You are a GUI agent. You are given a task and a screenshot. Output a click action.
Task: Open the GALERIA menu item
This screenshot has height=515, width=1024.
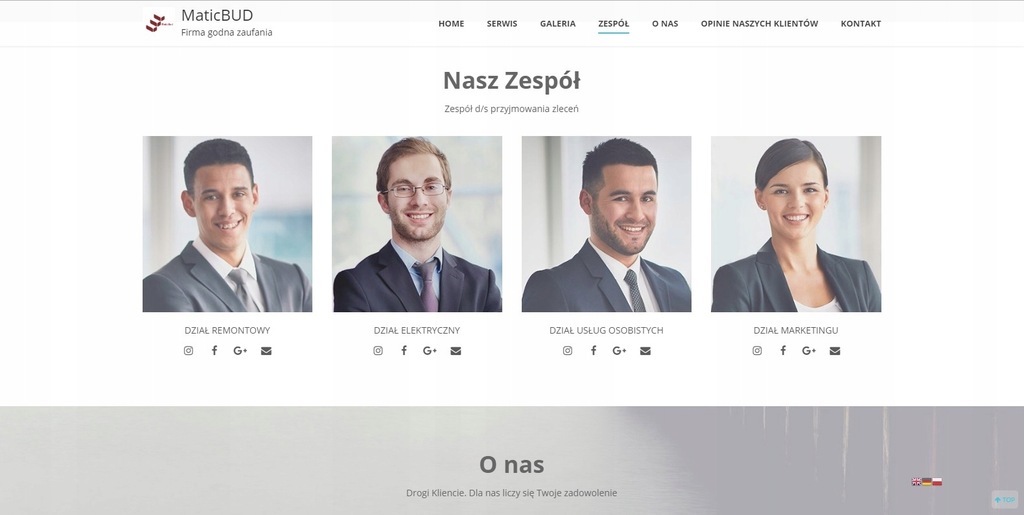point(558,23)
